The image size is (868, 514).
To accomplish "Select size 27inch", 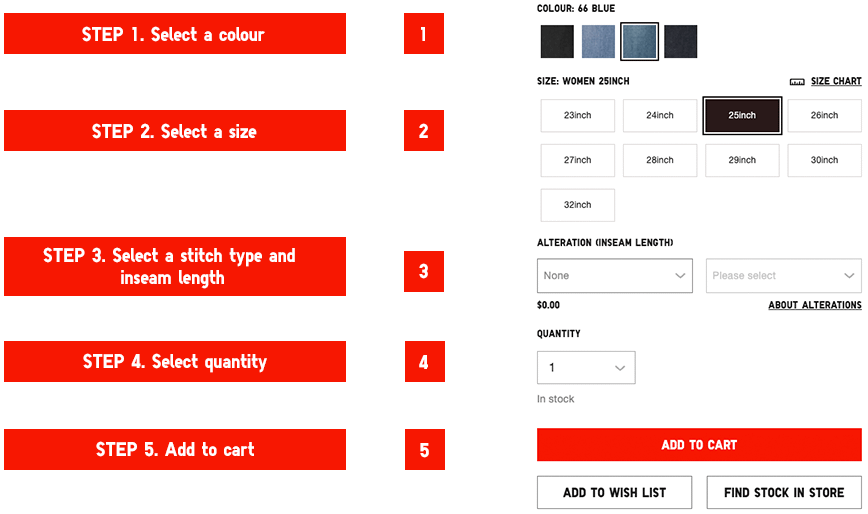I will [577, 160].
